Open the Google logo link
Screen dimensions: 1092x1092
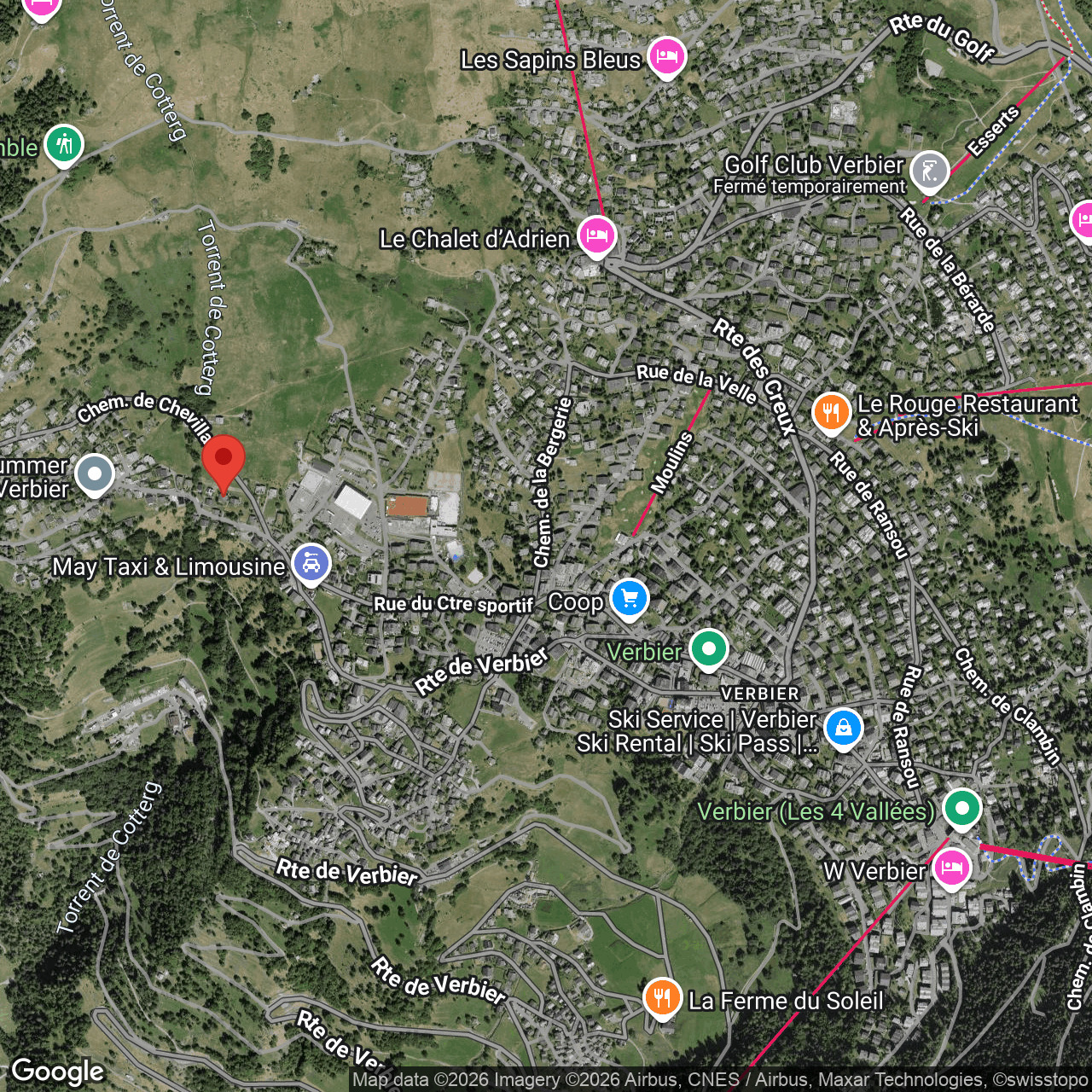pos(58,1072)
